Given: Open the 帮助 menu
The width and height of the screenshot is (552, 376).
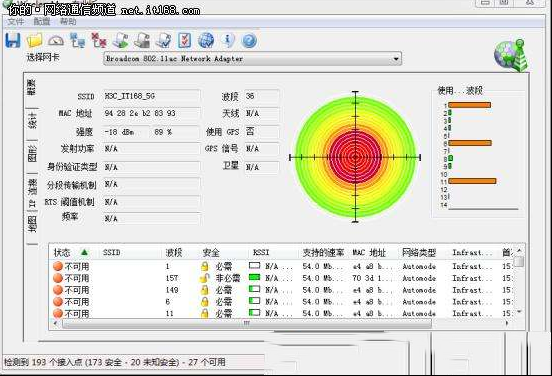Looking at the screenshot, I should [68, 22].
